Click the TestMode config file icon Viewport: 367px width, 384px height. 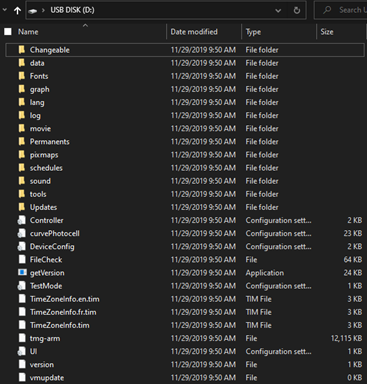point(22,286)
